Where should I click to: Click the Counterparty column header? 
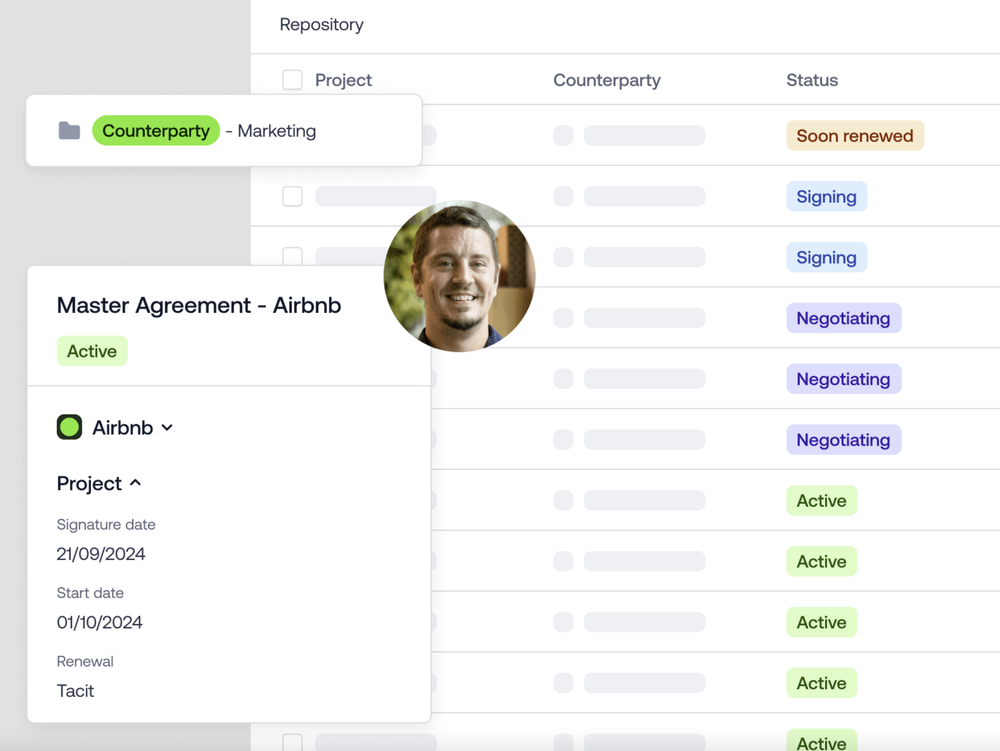(606, 80)
